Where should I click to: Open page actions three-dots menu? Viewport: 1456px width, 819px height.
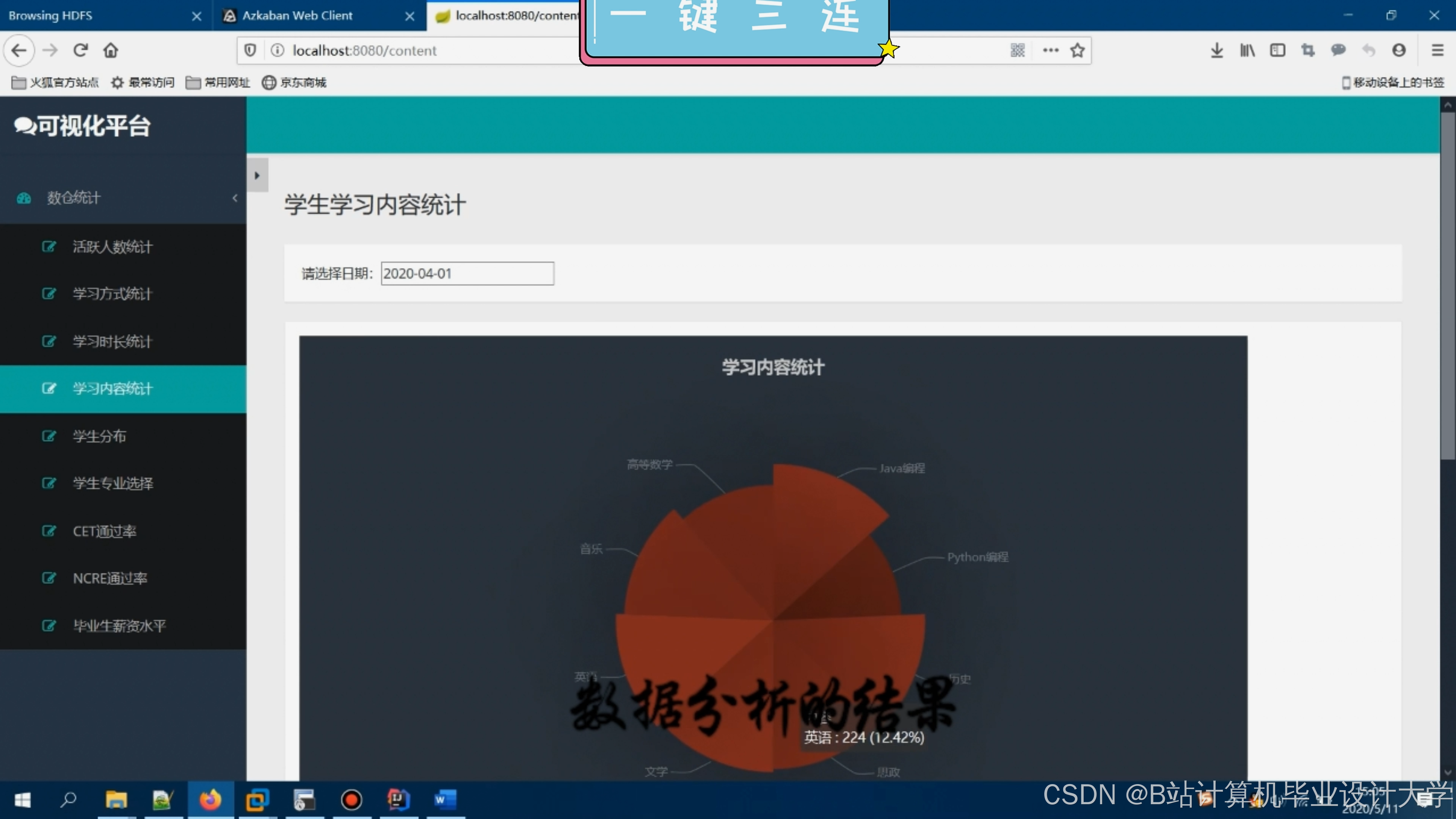point(1050,50)
